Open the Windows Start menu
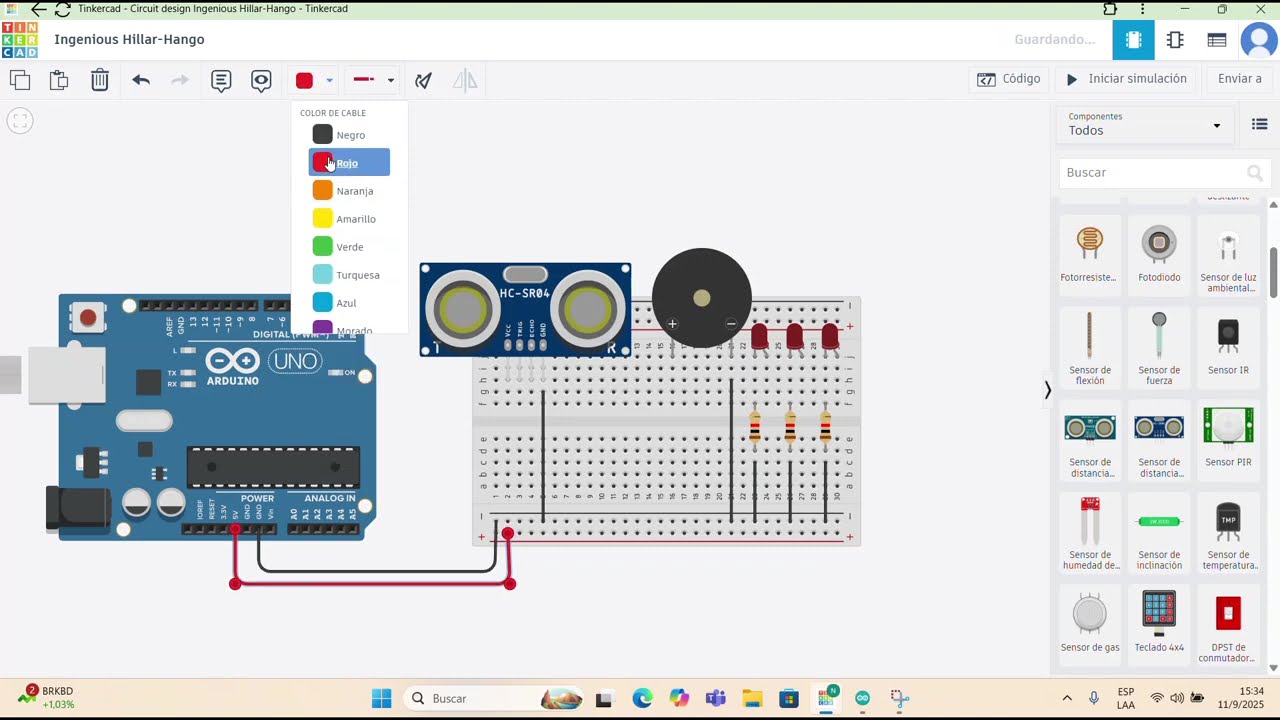This screenshot has width=1280, height=720. click(382, 698)
